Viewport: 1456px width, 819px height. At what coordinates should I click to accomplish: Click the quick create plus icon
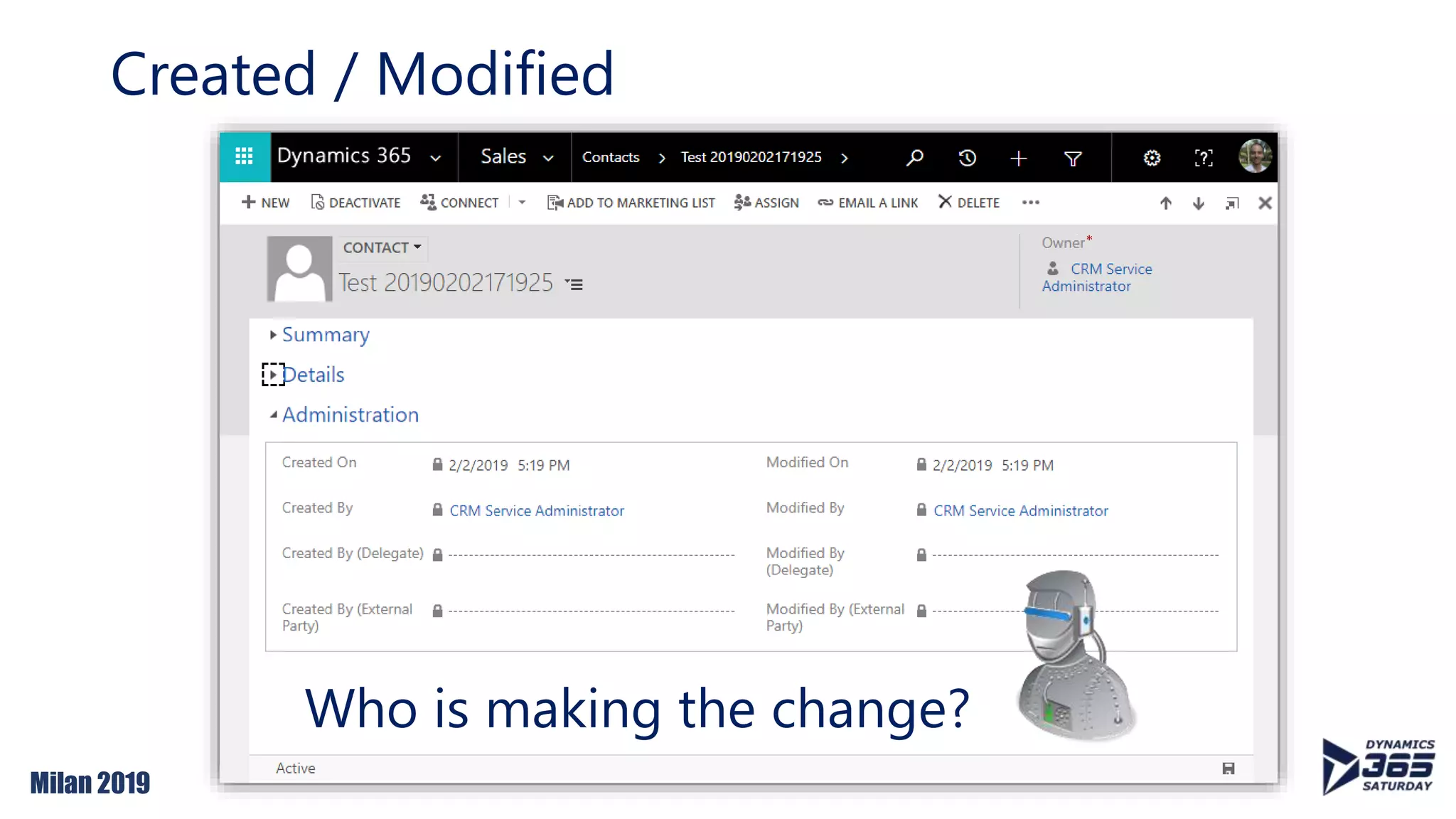pyautogui.click(x=1018, y=158)
